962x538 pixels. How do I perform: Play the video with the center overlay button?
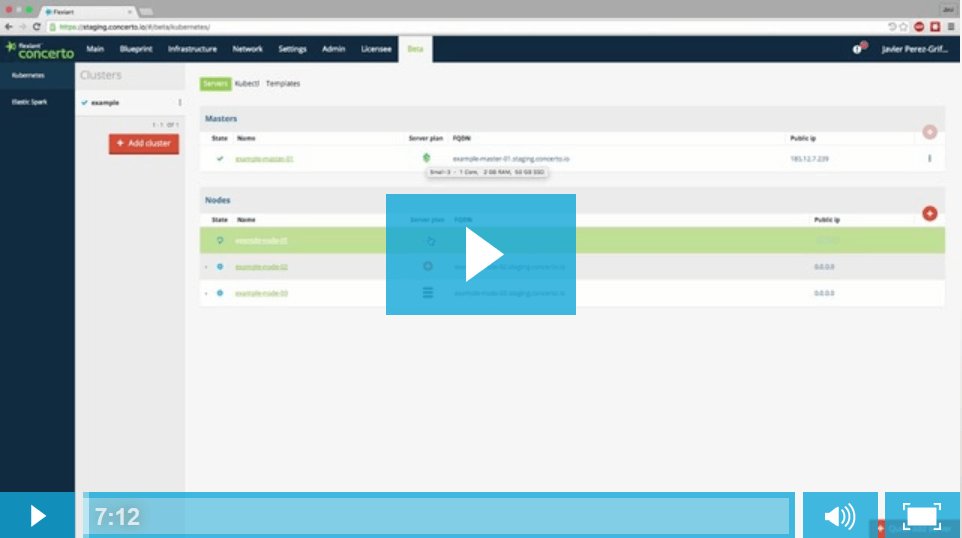click(x=480, y=254)
